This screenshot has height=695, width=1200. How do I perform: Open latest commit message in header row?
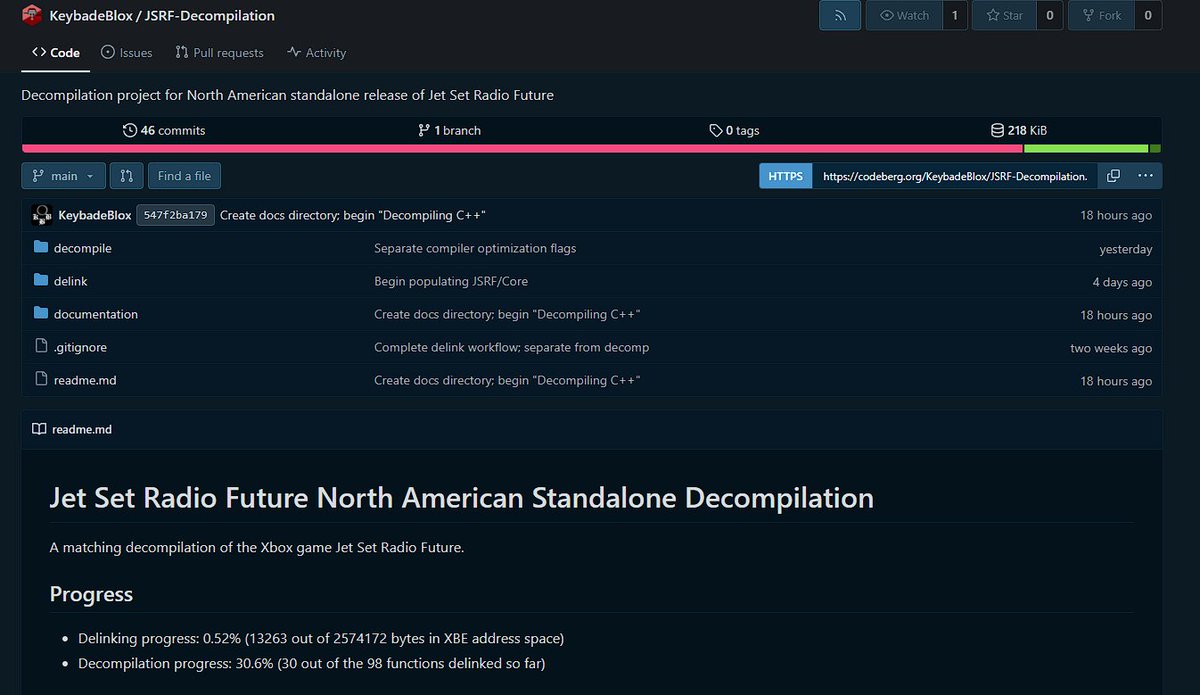pyautogui.click(x=353, y=215)
